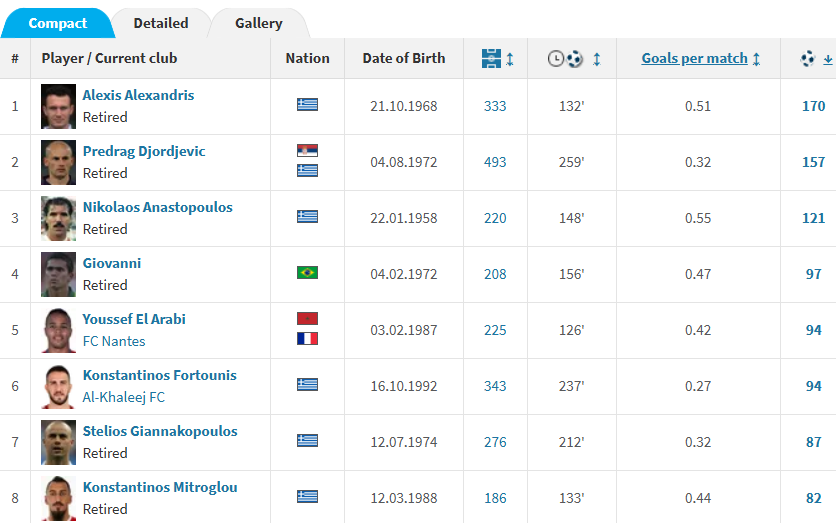Click Greece flag for Alexis Alexandris
The width and height of the screenshot is (836, 523).
point(307,105)
